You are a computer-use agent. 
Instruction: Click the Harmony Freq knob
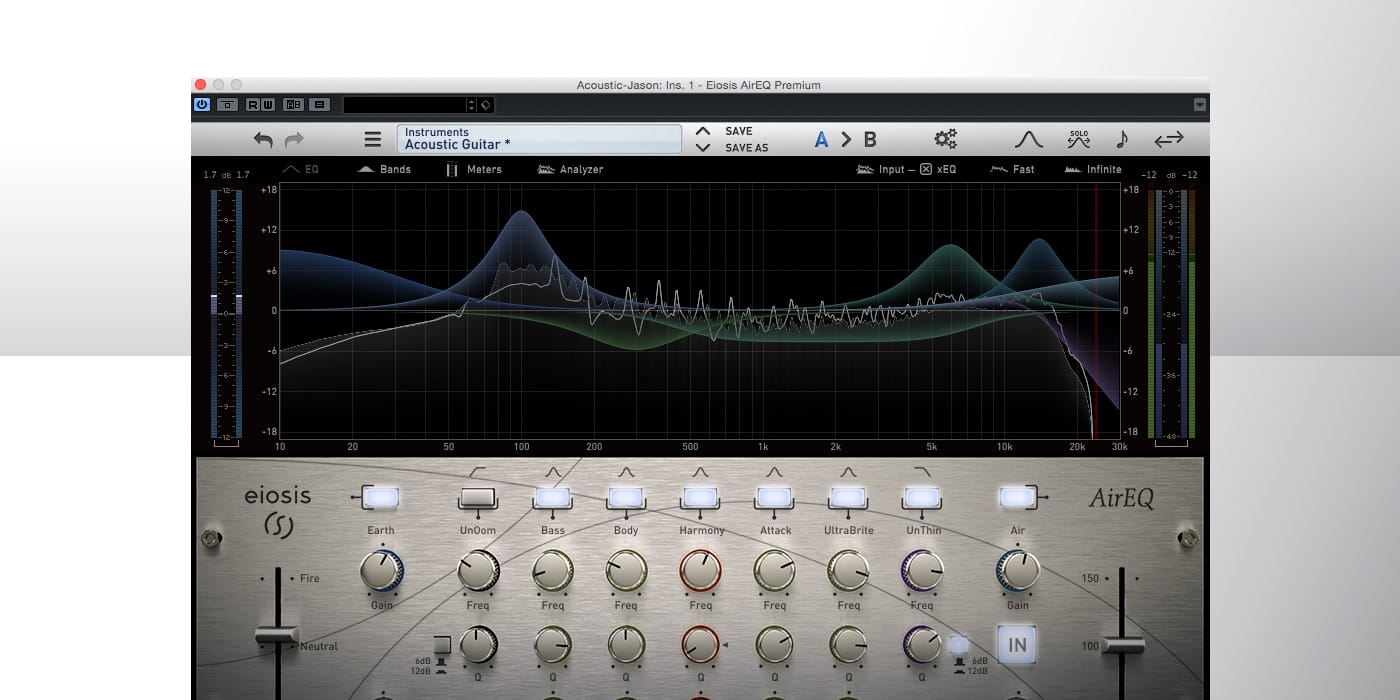[700, 571]
